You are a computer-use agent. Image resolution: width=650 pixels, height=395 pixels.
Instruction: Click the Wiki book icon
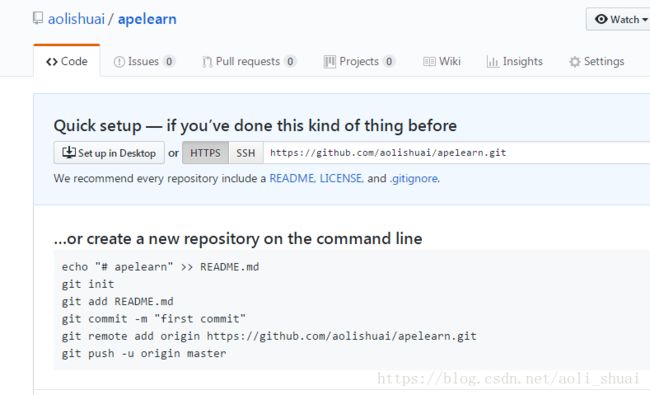tap(429, 62)
